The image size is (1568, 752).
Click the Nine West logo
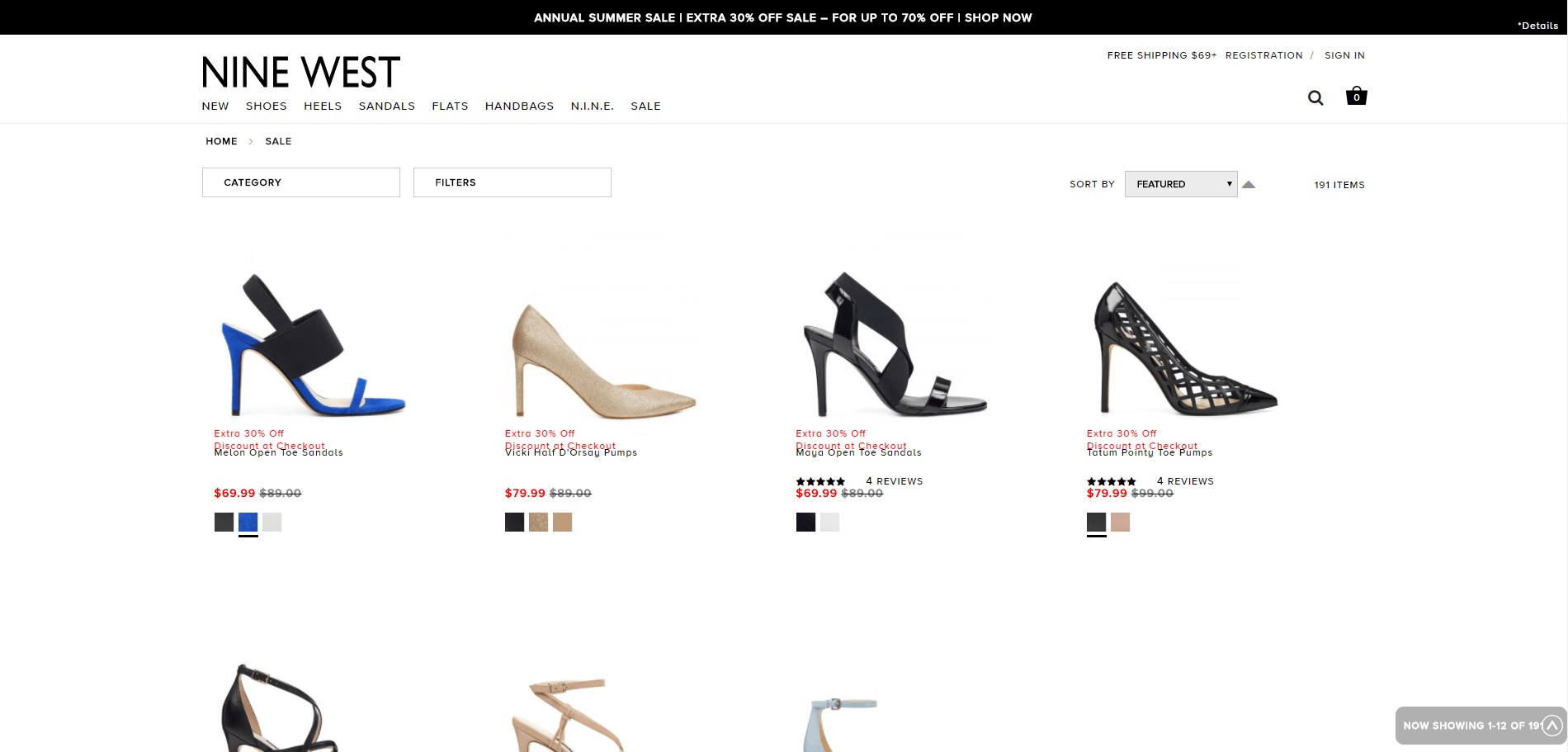pos(301,72)
